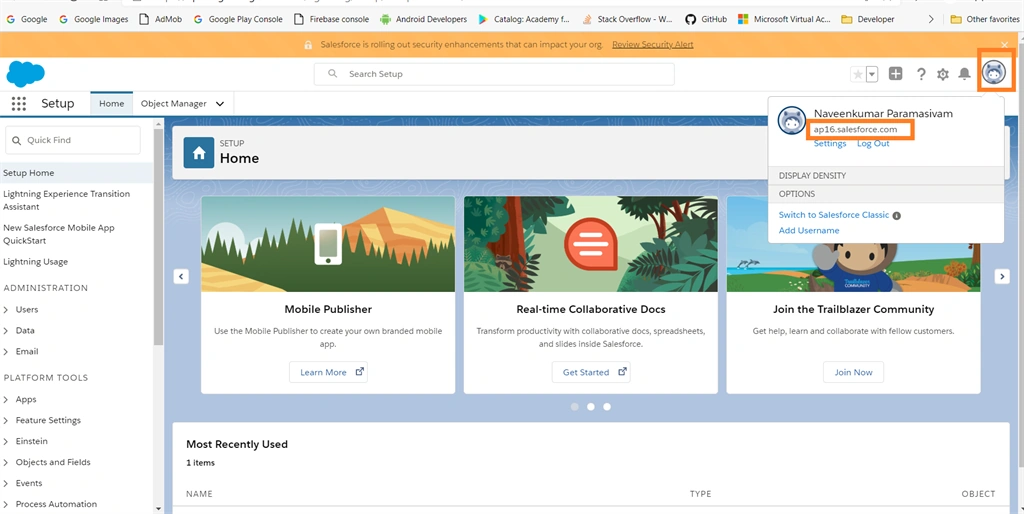This screenshot has height=514, width=1024.
Task: Click Get Started on Collaborative Docs
Action: coord(591,372)
